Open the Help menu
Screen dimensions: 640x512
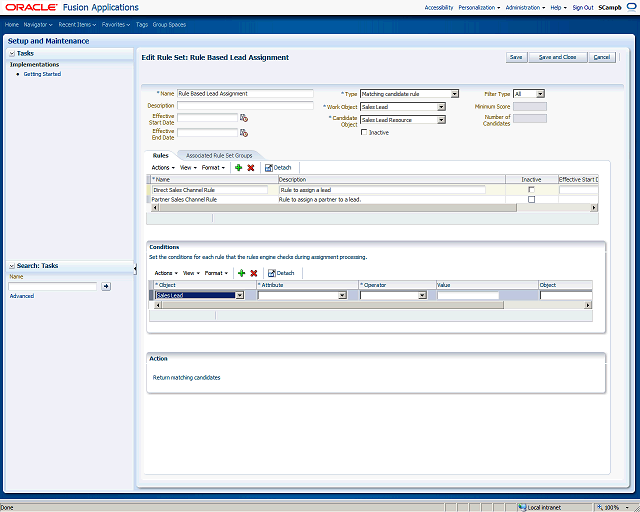coord(558,7)
